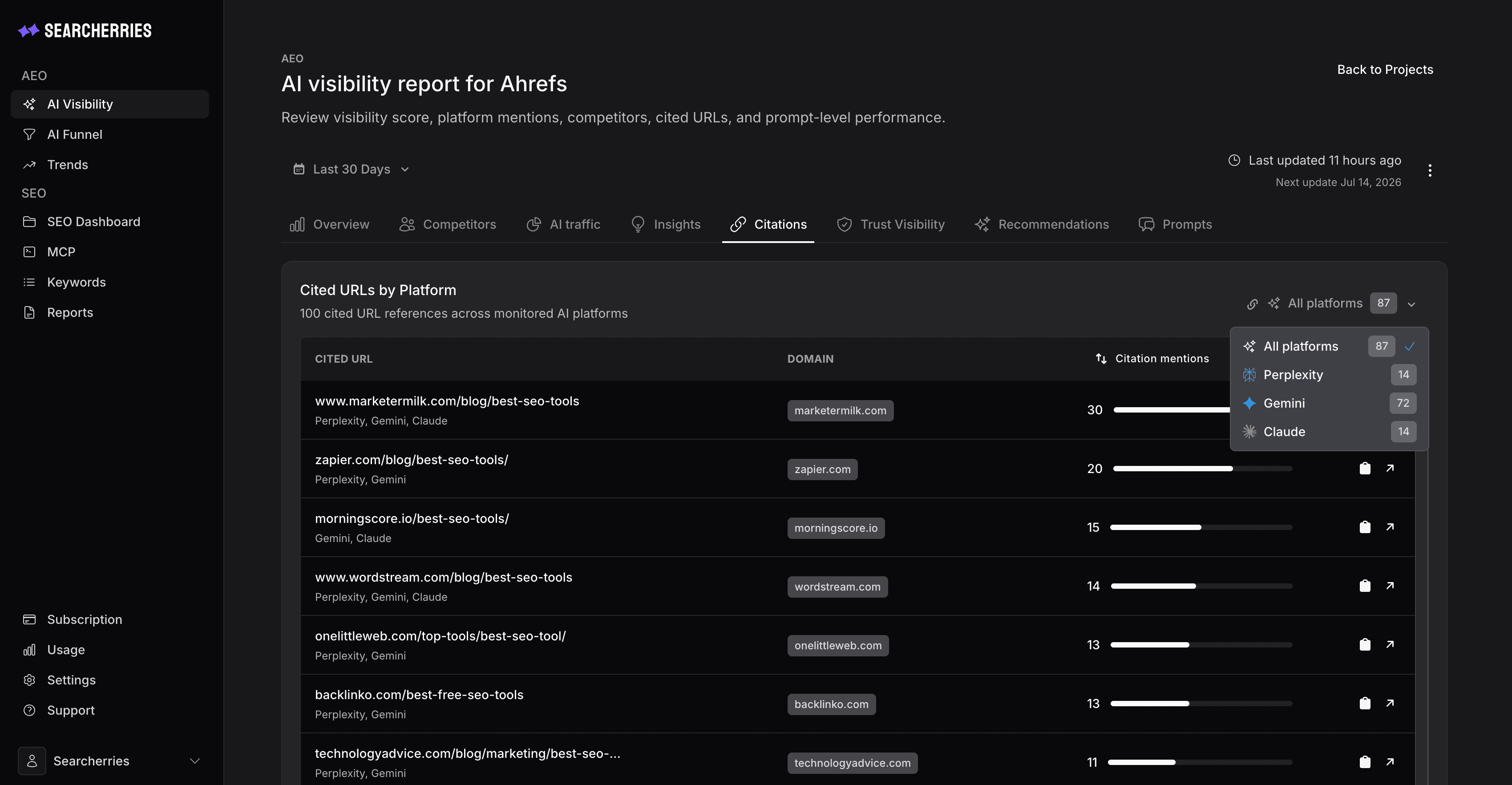
Task: Open the wordstream.com URL with the arrow icon
Action: click(x=1390, y=585)
